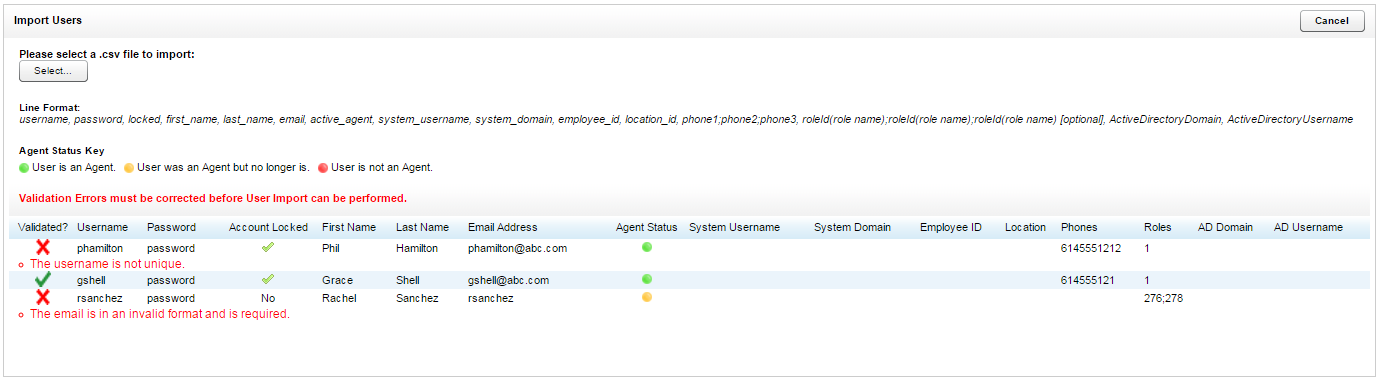Click first name Grace

337,280
